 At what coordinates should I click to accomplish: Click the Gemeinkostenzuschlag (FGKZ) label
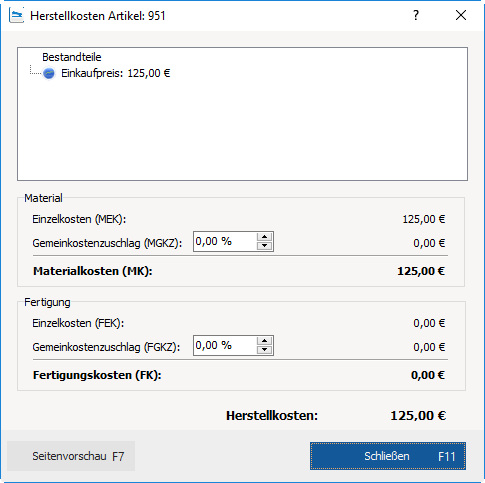[x=106, y=347]
